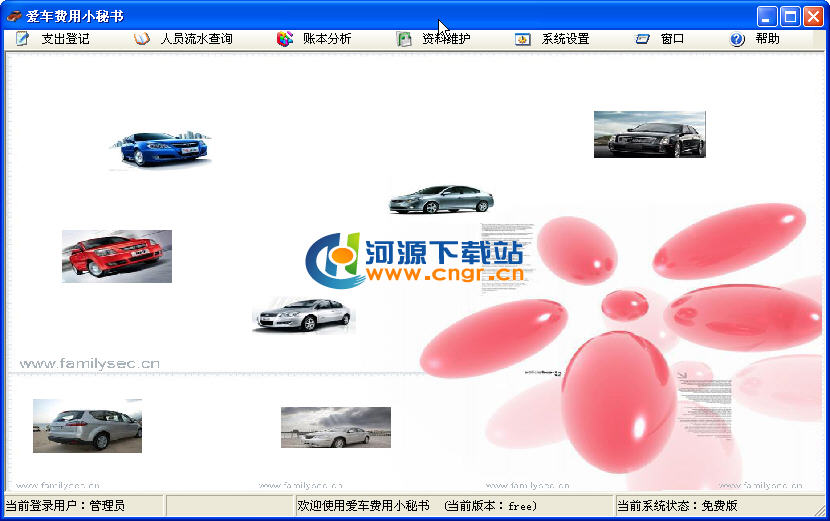Click the colorful 账本分析 icon
This screenshot has height=521, width=830.
click(x=285, y=39)
